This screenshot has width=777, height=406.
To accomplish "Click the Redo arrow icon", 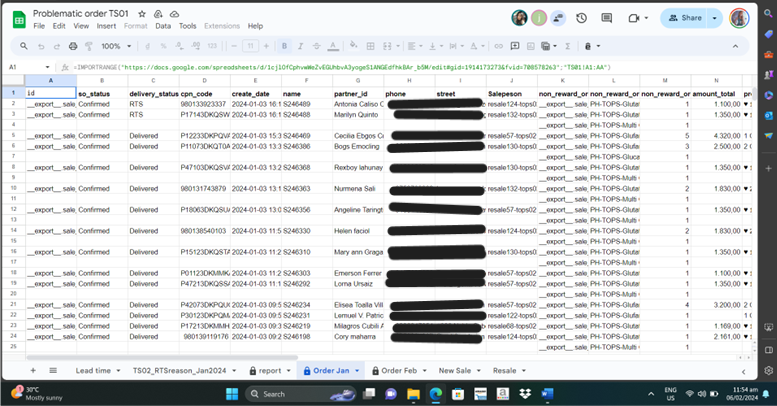I will click(57, 46).
